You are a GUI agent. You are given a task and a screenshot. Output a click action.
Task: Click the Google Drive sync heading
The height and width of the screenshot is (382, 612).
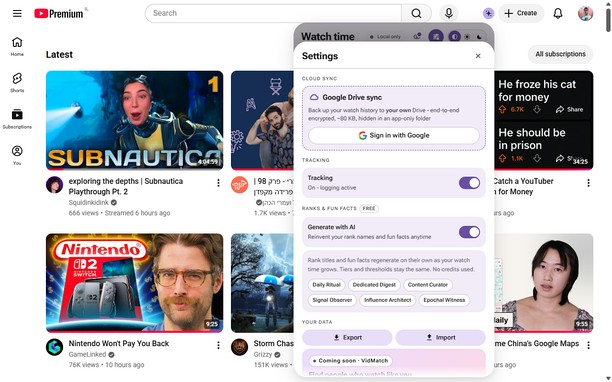pos(352,98)
